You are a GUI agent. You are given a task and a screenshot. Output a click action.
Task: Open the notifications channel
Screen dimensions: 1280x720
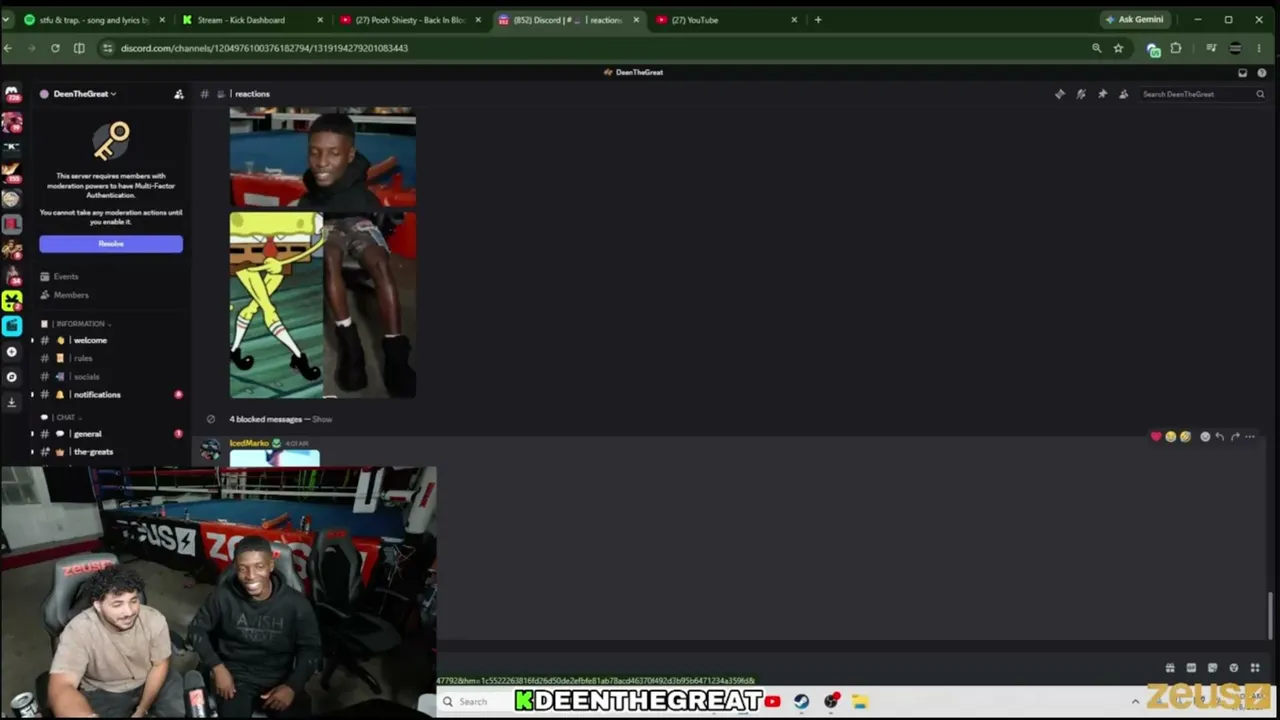click(x=111, y=394)
